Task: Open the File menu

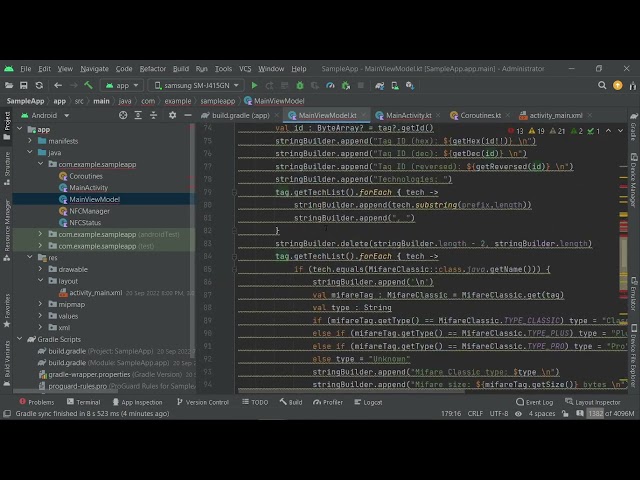Action: (x=25, y=69)
